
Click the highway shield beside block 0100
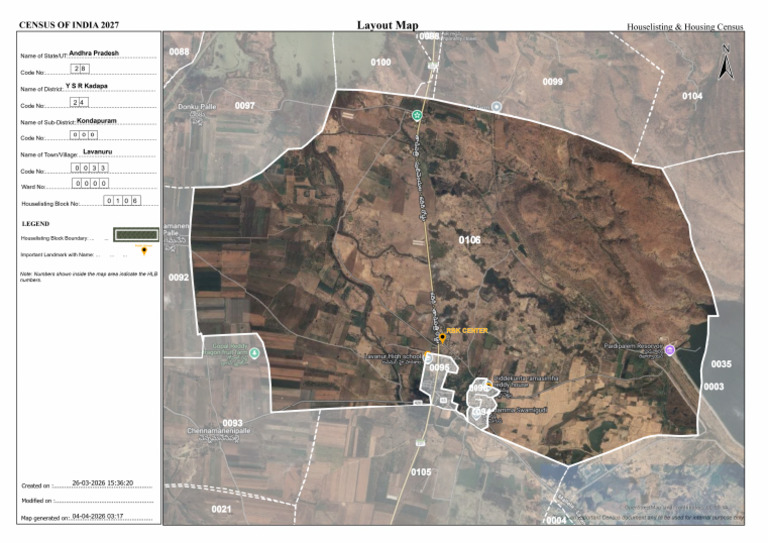(432, 65)
